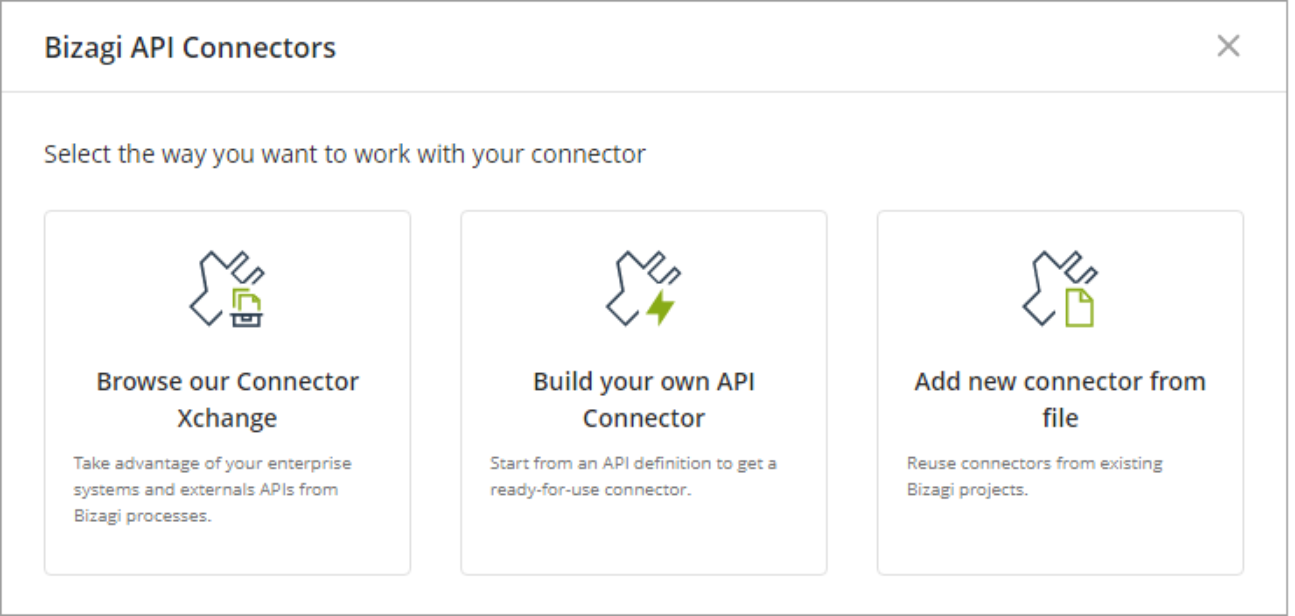Screen dimensions: 1295x616
Task: Select Add new connector from file heading
Action: point(1060,399)
